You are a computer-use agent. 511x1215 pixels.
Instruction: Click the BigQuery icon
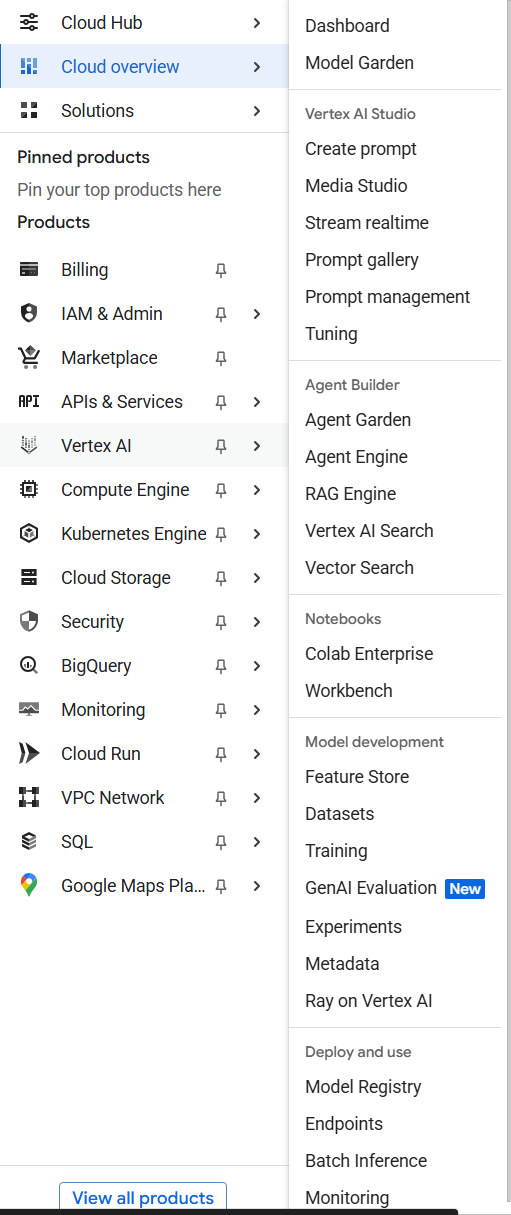pyautogui.click(x=29, y=666)
